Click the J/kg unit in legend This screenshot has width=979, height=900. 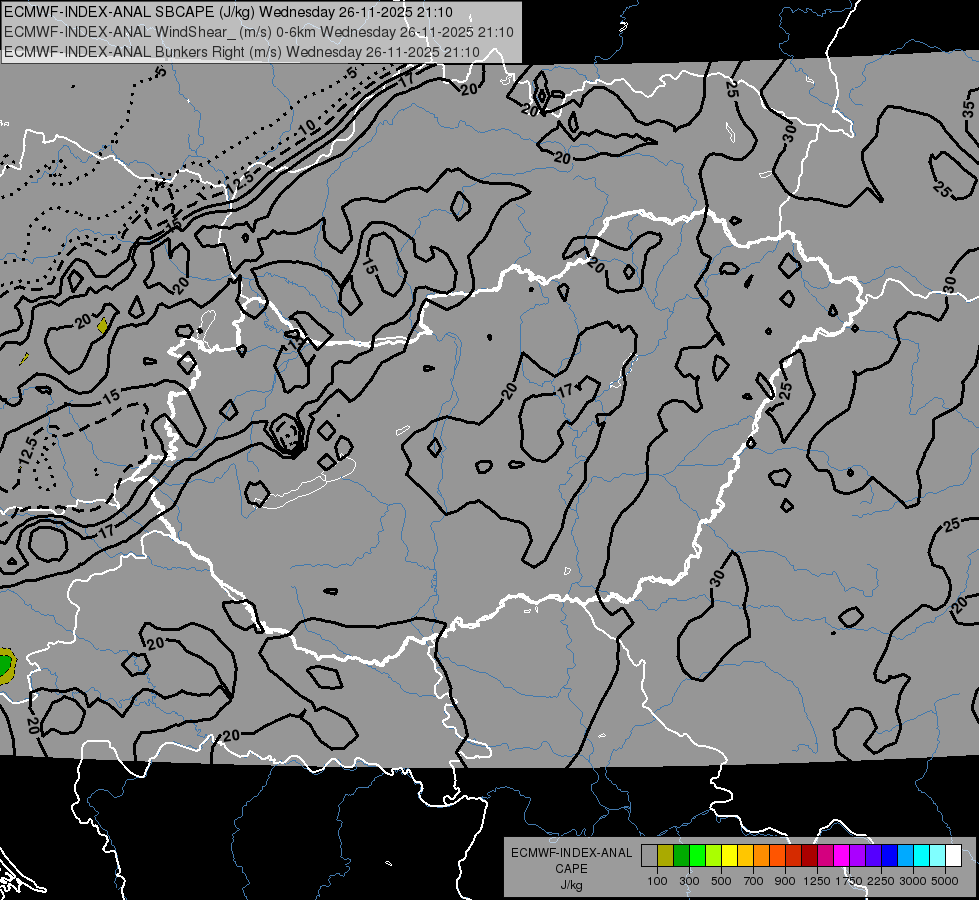point(571,885)
